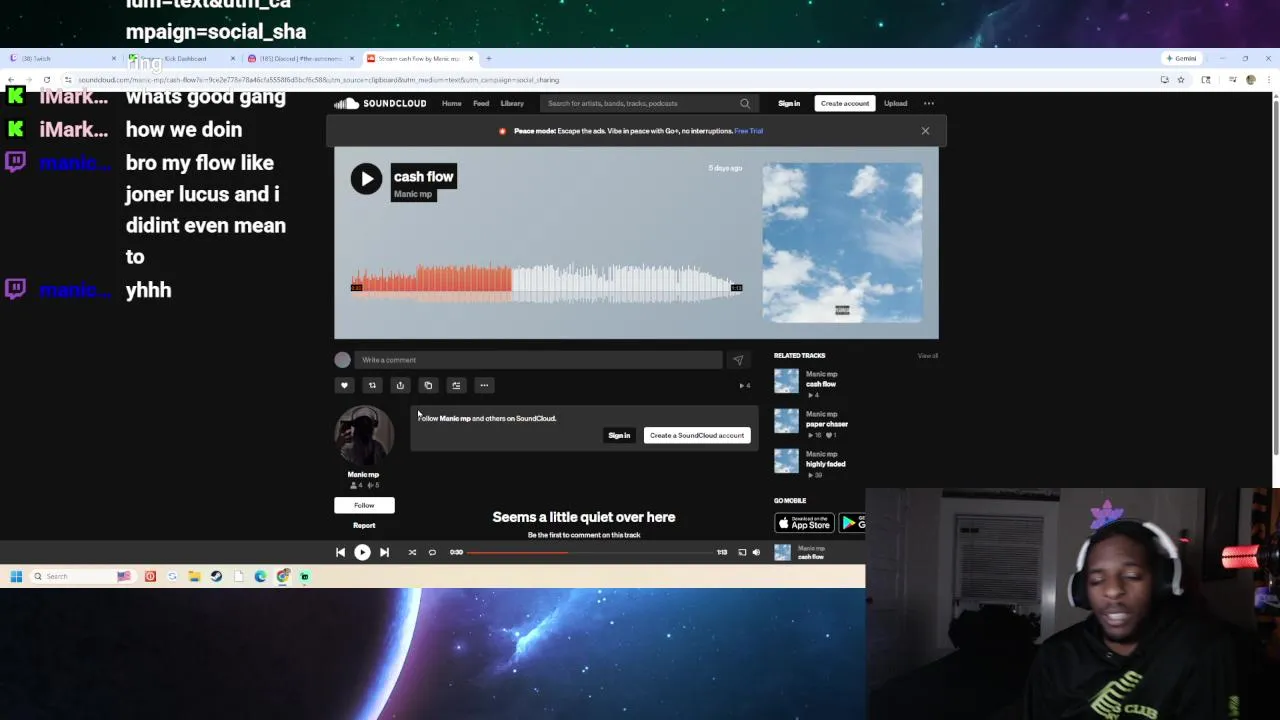1280x720 pixels.
Task: Toggle shuffle in the player bar
Action: [x=412, y=552]
